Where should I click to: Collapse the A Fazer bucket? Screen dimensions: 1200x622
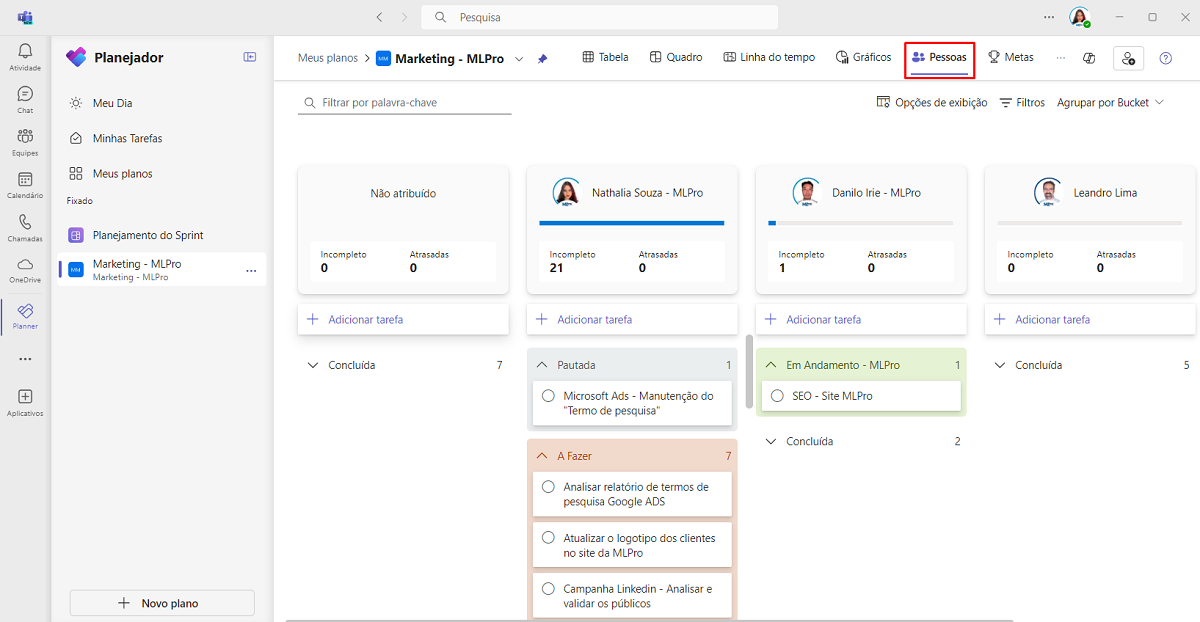pos(542,456)
